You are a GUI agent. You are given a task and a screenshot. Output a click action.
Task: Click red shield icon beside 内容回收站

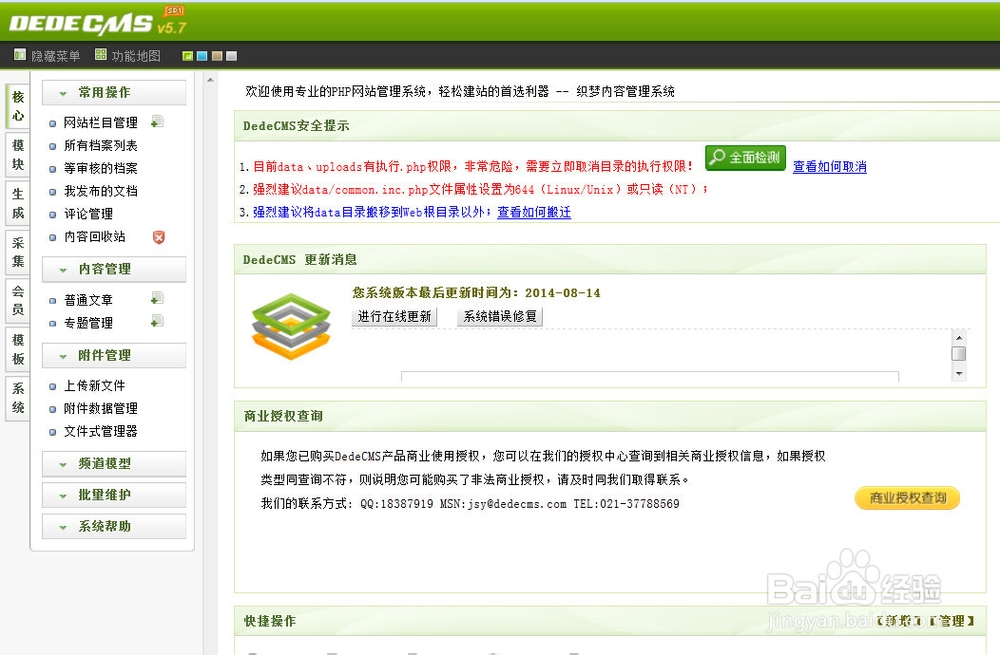[x=159, y=237]
